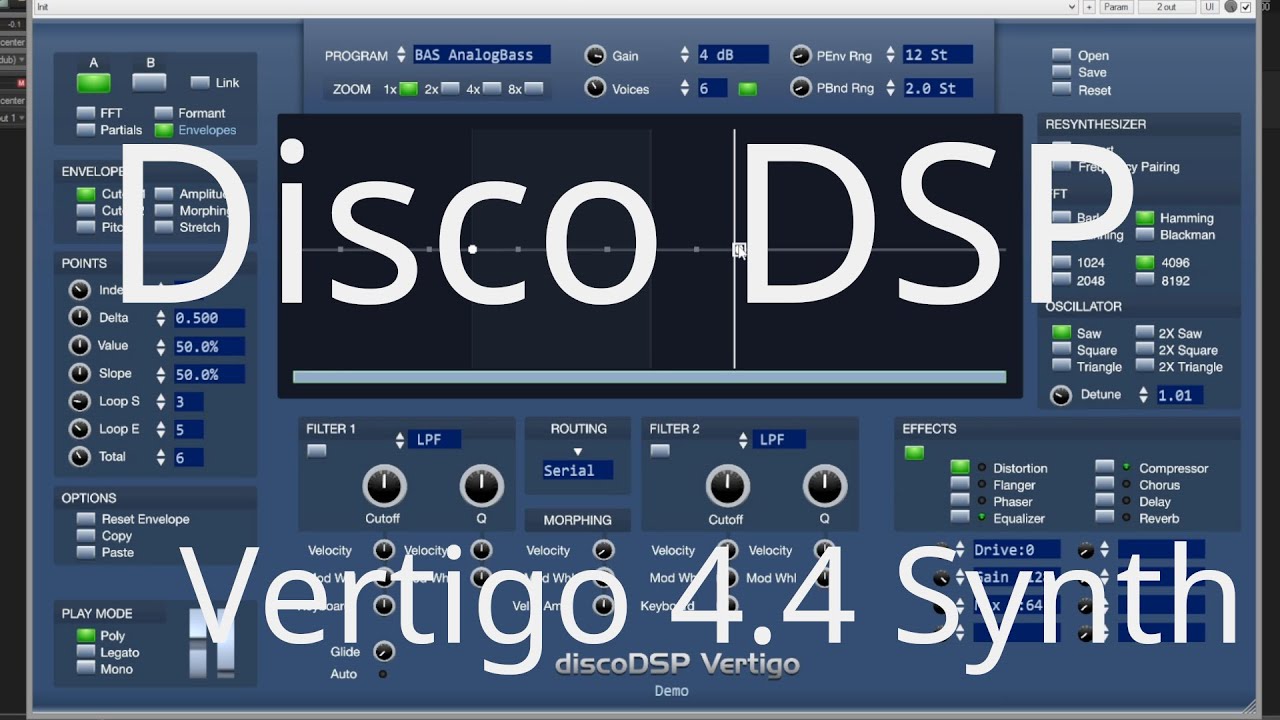Click the Loop S value field

[x=188, y=402]
